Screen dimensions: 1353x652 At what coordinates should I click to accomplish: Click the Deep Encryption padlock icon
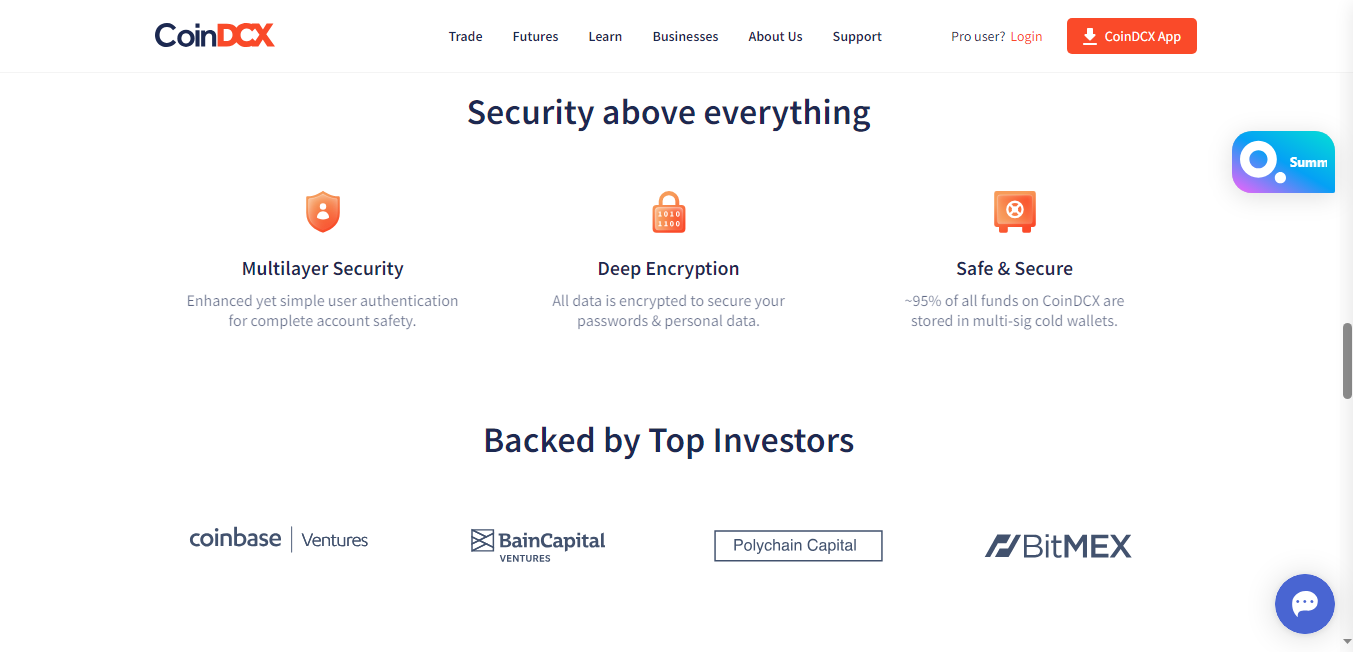click(x=668, y=212)
